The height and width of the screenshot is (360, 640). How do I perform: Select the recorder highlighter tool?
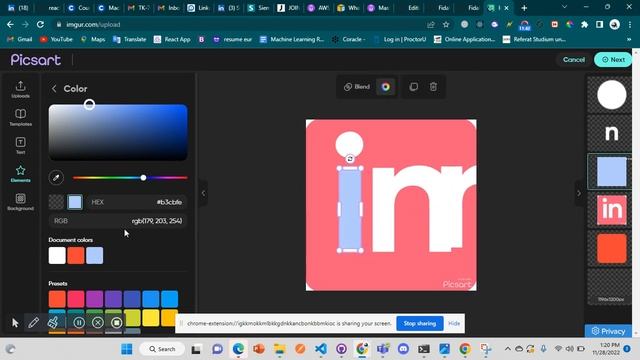[x=53, y=322]
